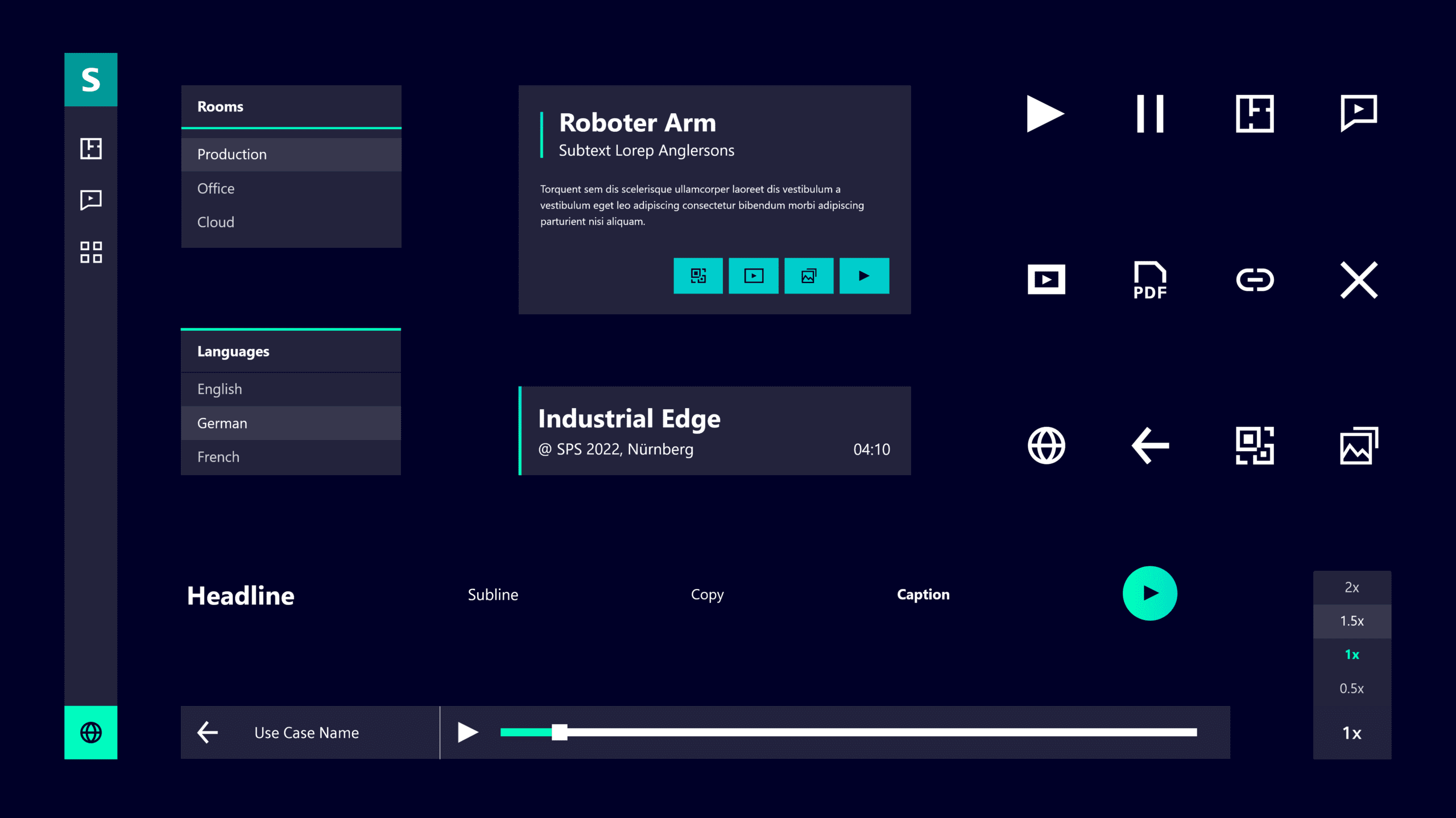Click play button in the player bar

468,732
